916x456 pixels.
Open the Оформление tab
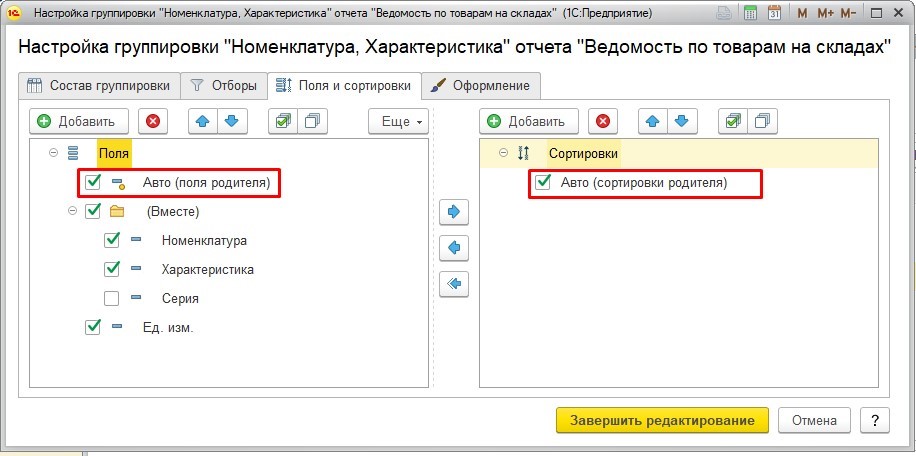tap(482, 85)
